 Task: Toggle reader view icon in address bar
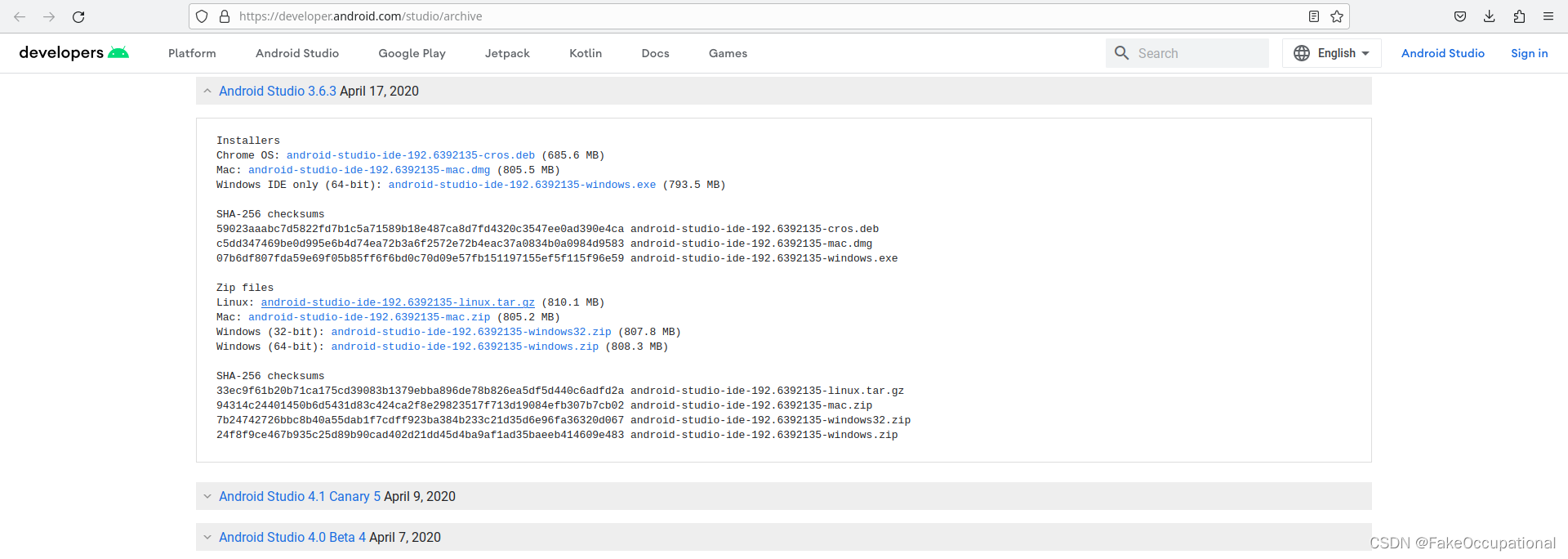tap(1314, 16)
